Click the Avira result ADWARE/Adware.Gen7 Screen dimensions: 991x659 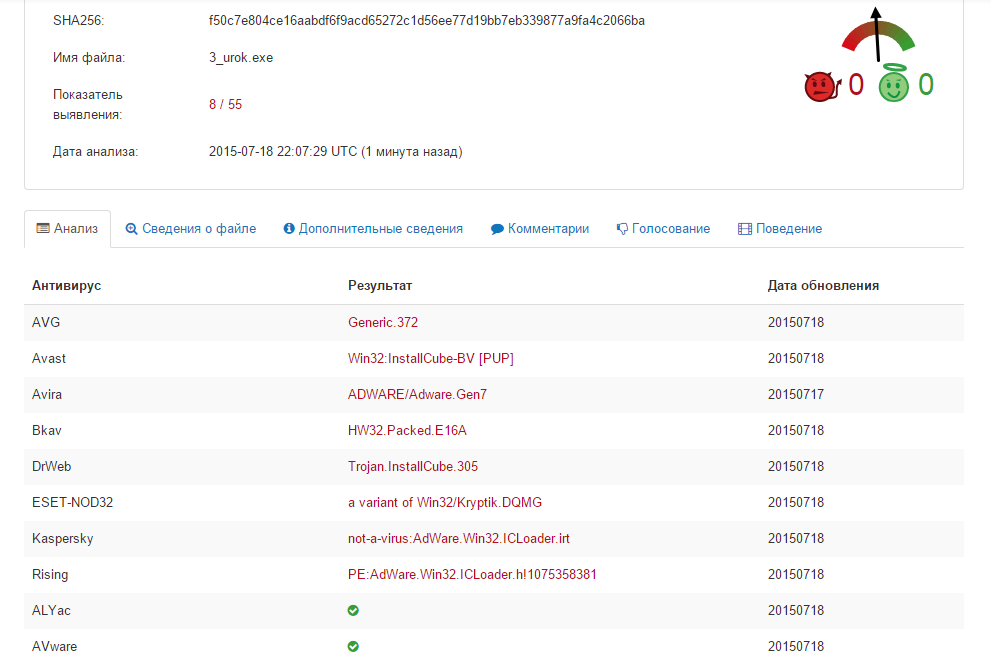click(417, 394)
